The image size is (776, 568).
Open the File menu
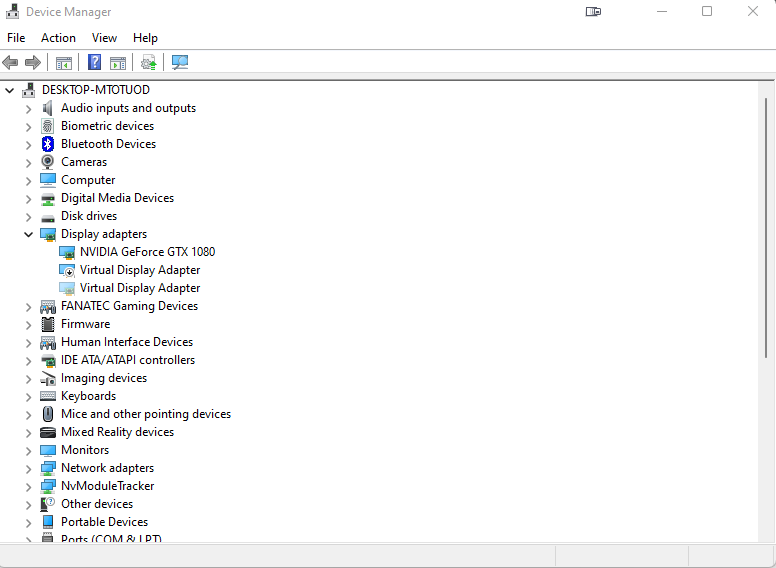pos(16,38)
